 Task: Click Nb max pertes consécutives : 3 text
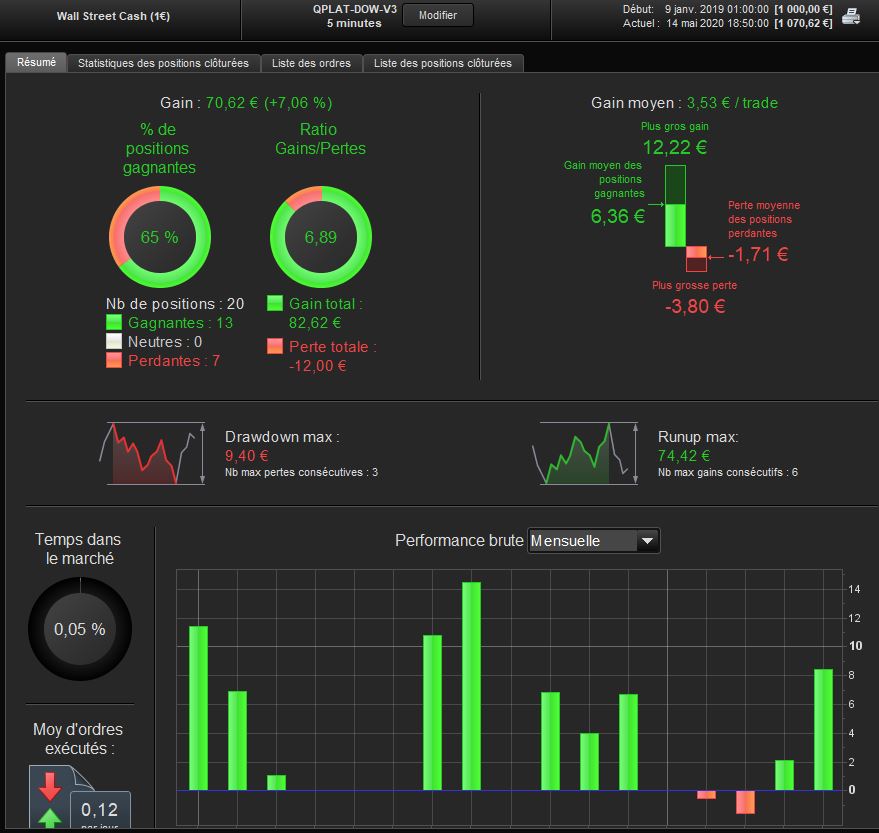click(x=302, y=473)
